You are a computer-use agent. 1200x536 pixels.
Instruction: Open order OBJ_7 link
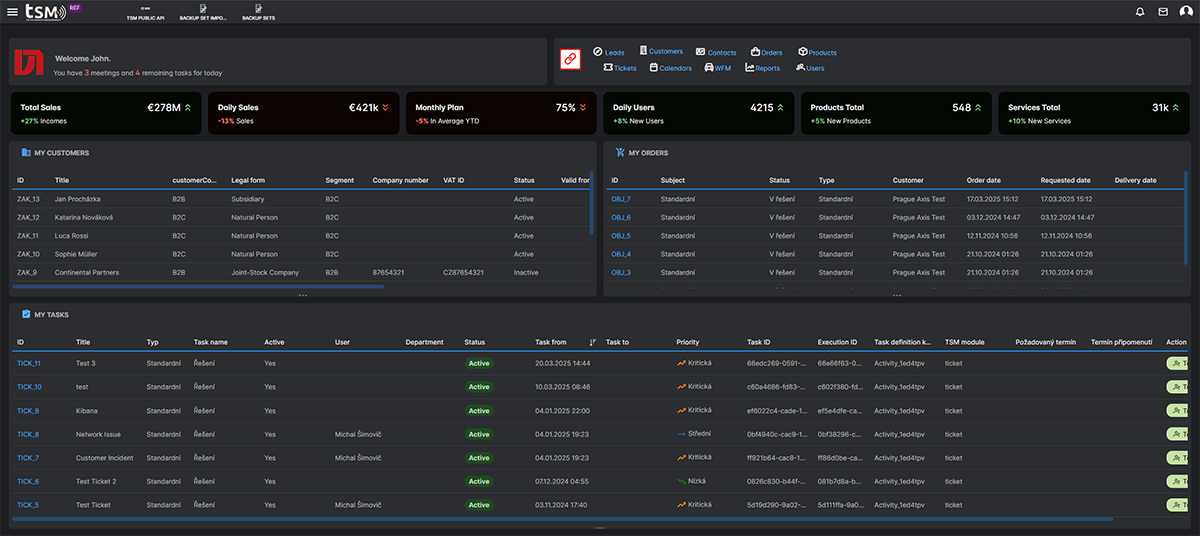tap(621, 199)
